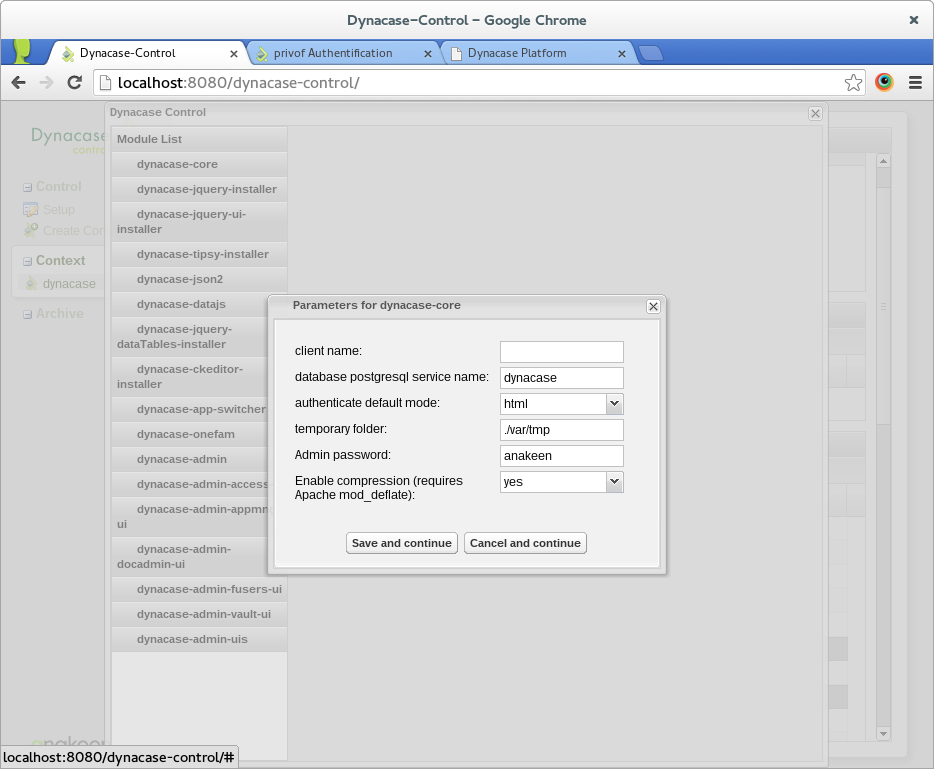Click the scrollbar up arrow in the background panel

click(883, 161)
